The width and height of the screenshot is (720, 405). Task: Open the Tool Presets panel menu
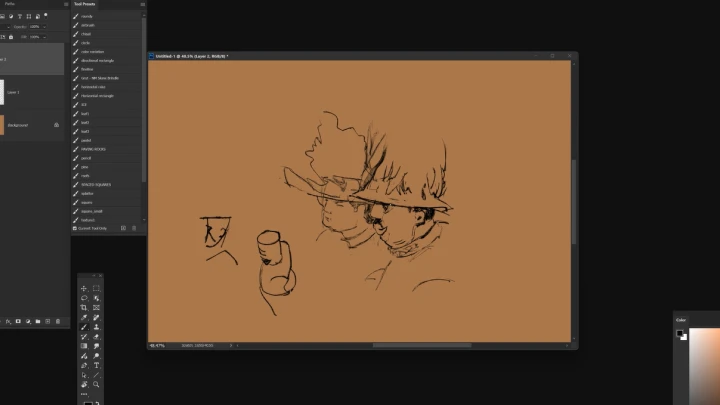coord(141,5)
